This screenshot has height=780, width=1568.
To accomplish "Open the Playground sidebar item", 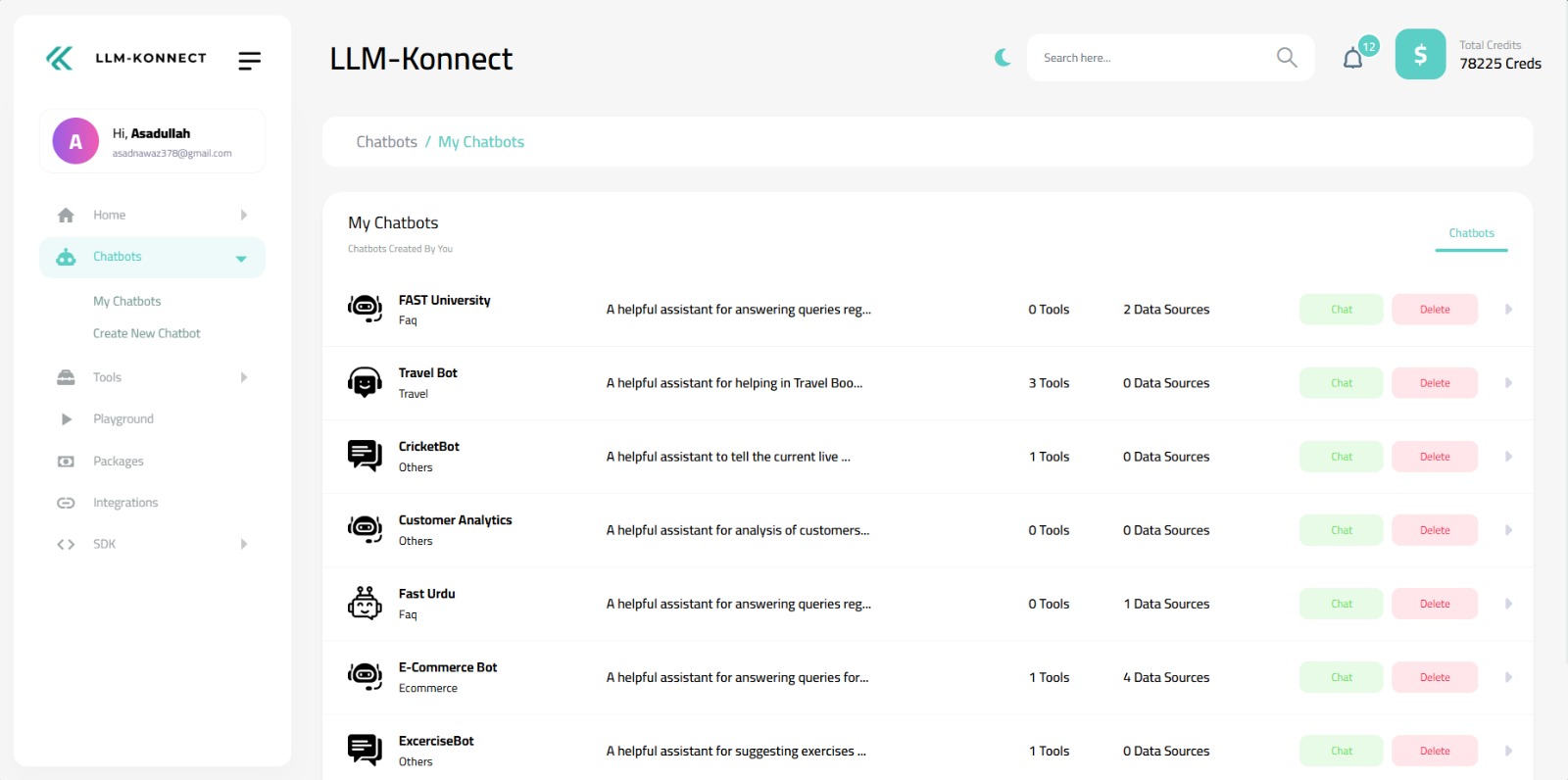I will pos(123,418).
